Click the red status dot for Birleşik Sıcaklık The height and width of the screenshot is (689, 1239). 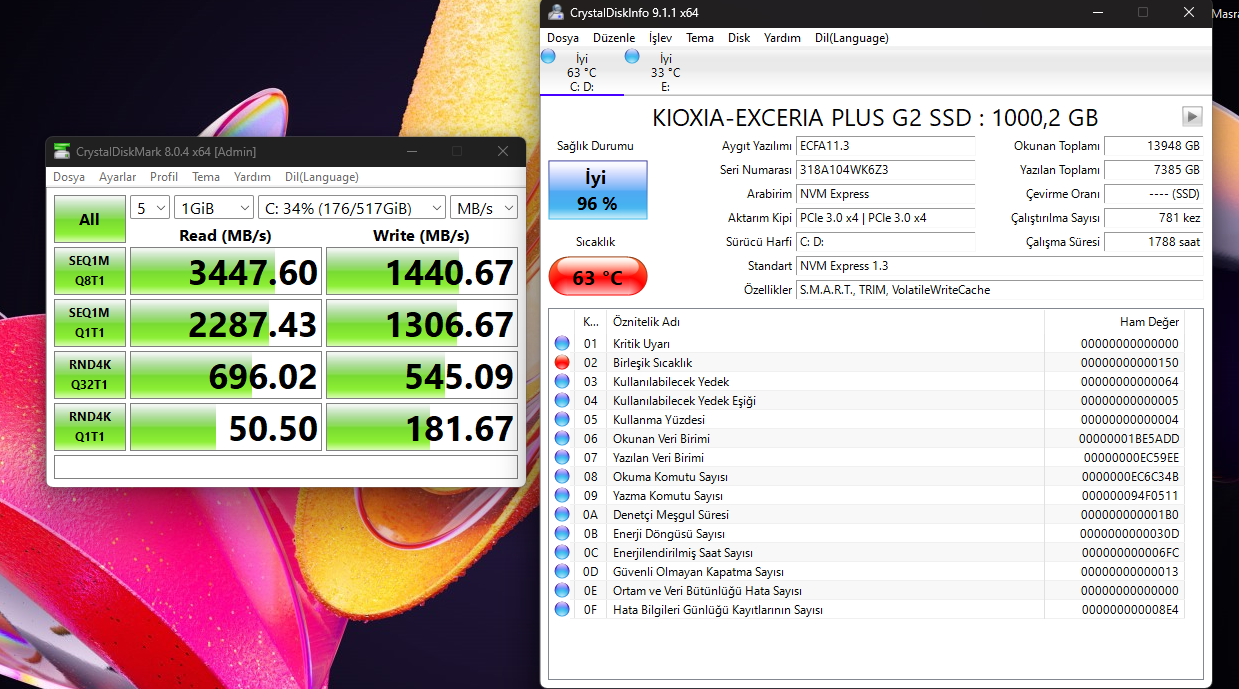pyautogui.click(x=561, y=362)
